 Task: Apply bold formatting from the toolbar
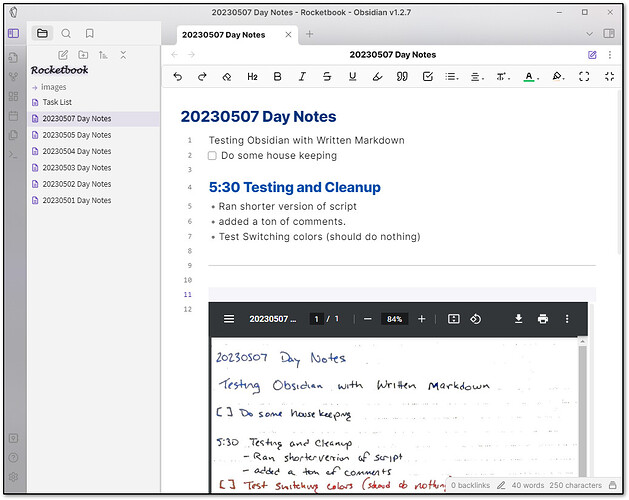click(277, 76)
